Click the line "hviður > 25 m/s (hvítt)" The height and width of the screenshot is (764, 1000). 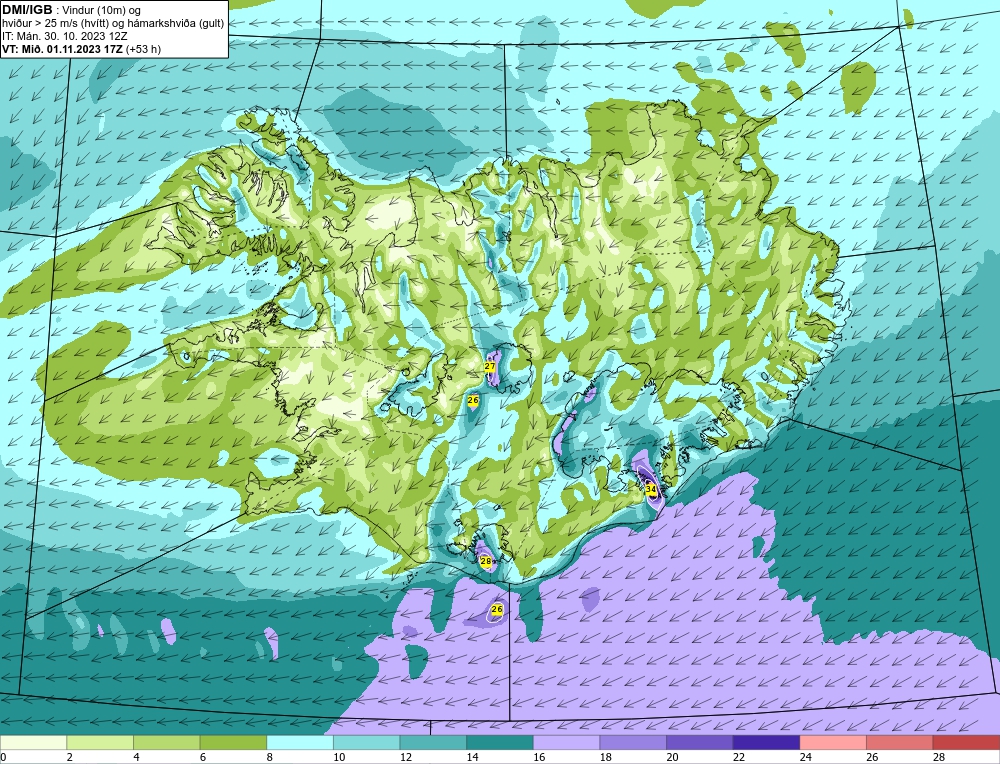[x=56, y=23]
